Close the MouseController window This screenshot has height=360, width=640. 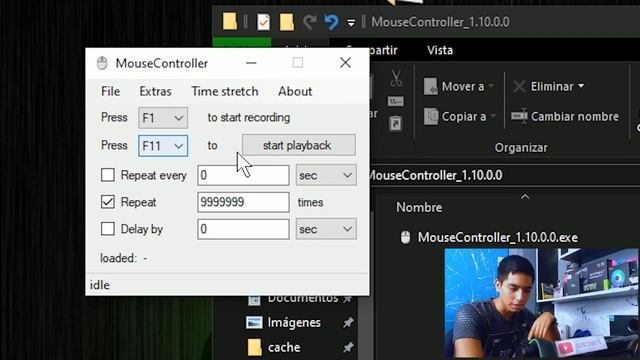point(345,62)
